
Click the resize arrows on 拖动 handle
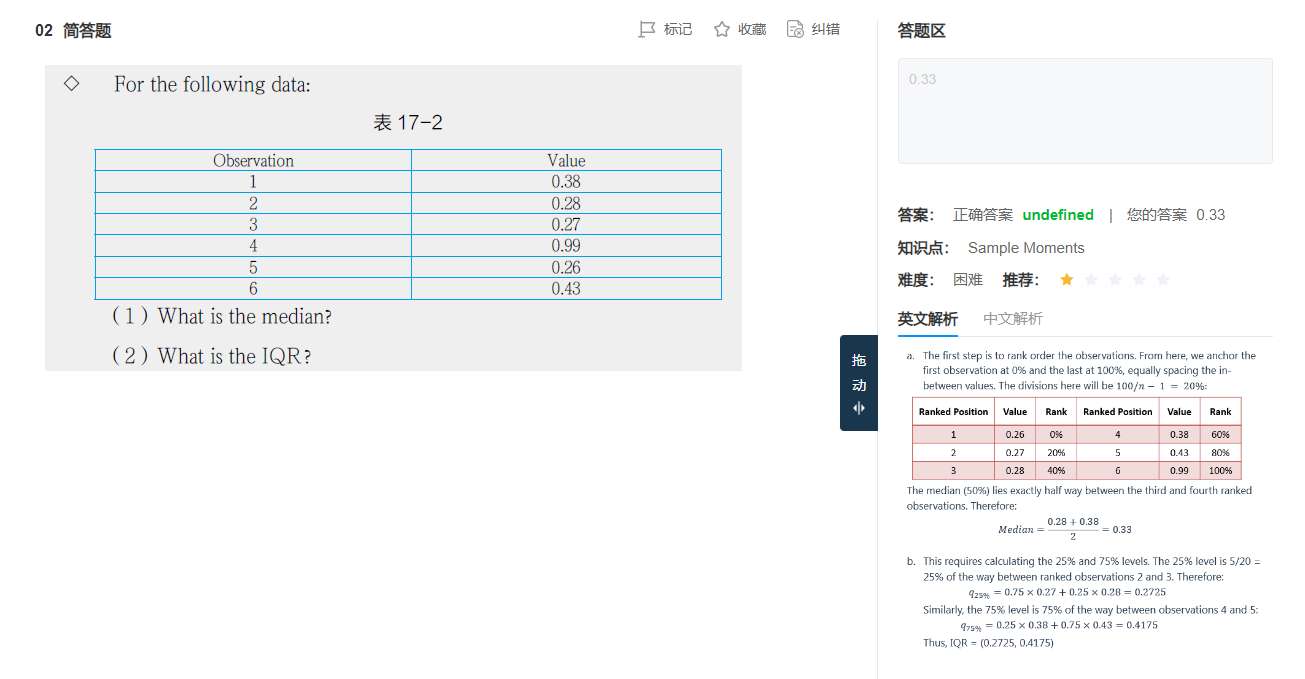tap(858, 408)
